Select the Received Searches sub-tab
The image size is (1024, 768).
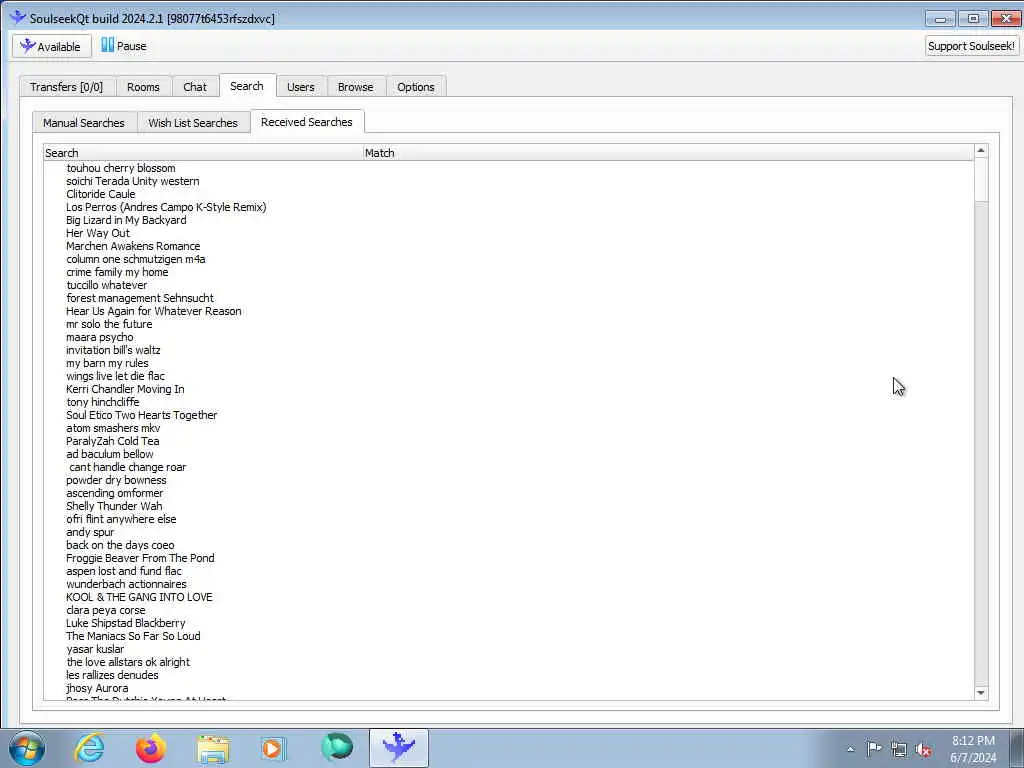click(306, 121)
